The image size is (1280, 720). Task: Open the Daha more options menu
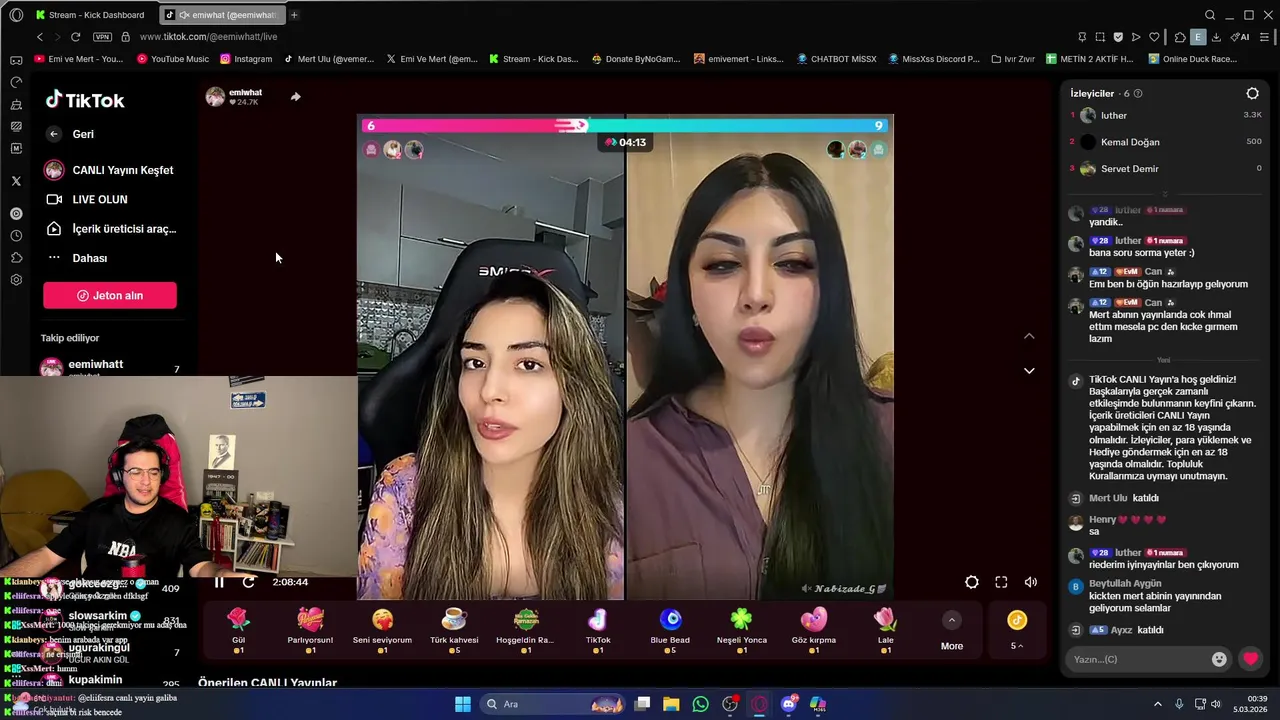click(78, 258)
